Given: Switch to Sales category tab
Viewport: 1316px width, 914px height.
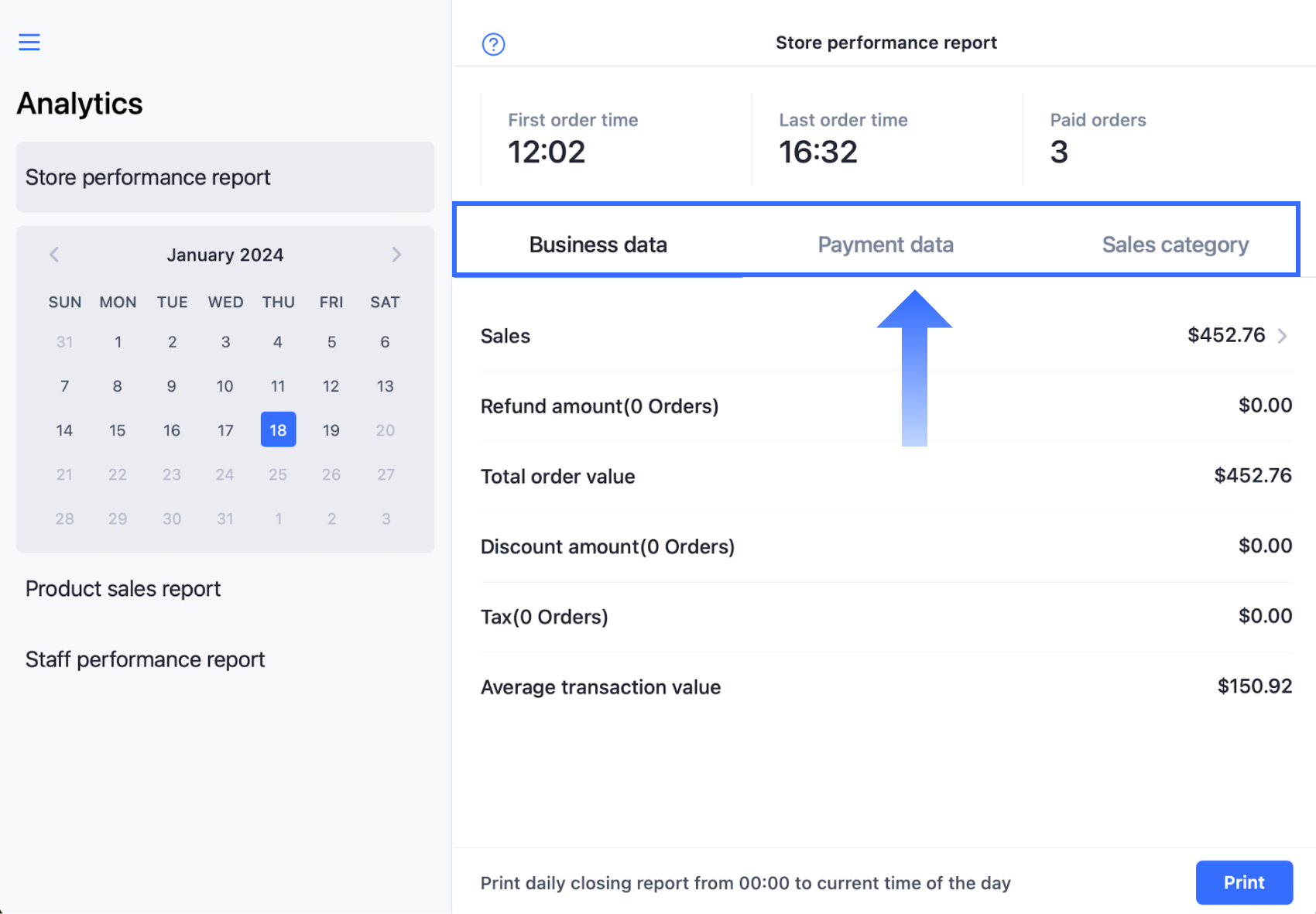Looking at the screenshot, I should 1174,245.
